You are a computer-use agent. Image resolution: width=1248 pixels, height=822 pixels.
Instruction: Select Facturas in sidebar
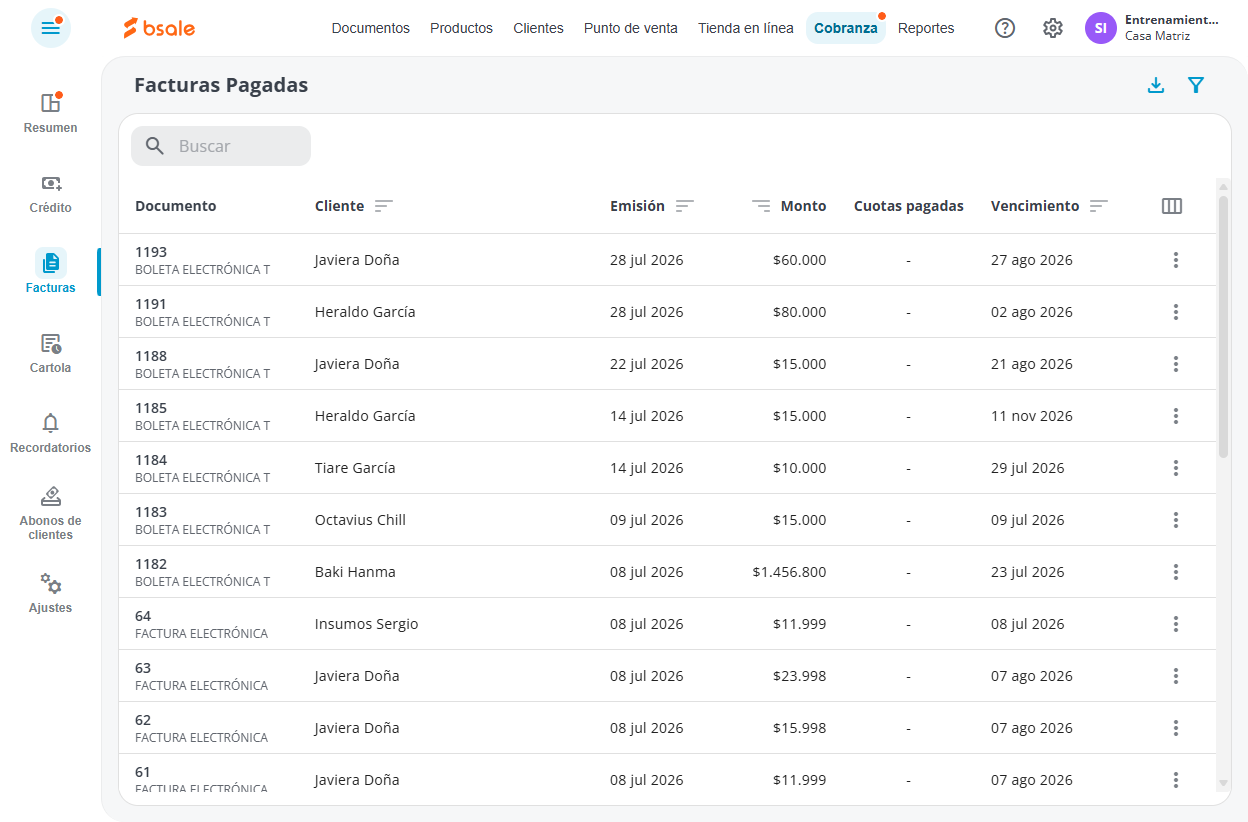tap(51, 272)
